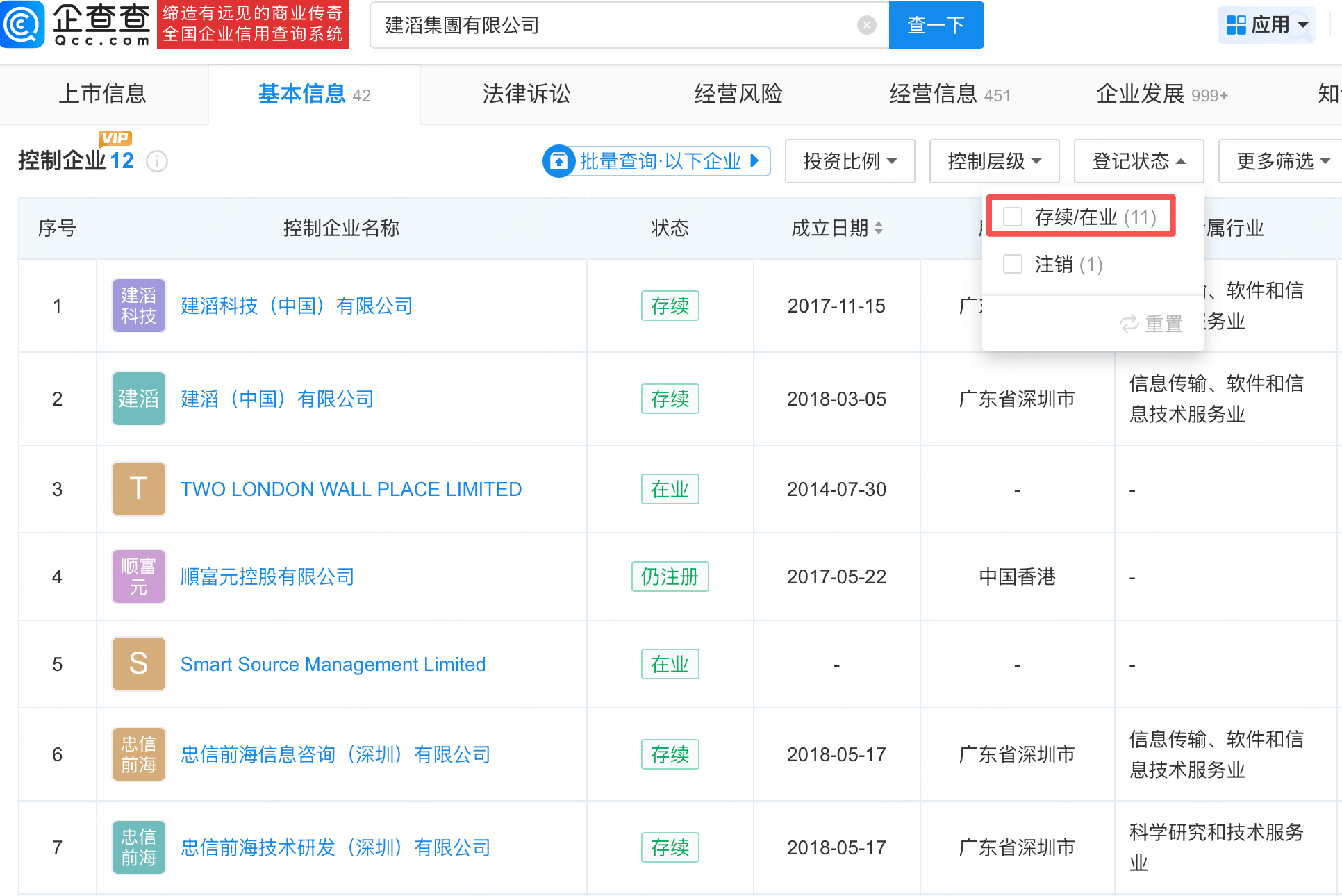Open 建滔（中国）有限公司 link
The height and width of the screenshot is (896, 1342).
(277, 399)
